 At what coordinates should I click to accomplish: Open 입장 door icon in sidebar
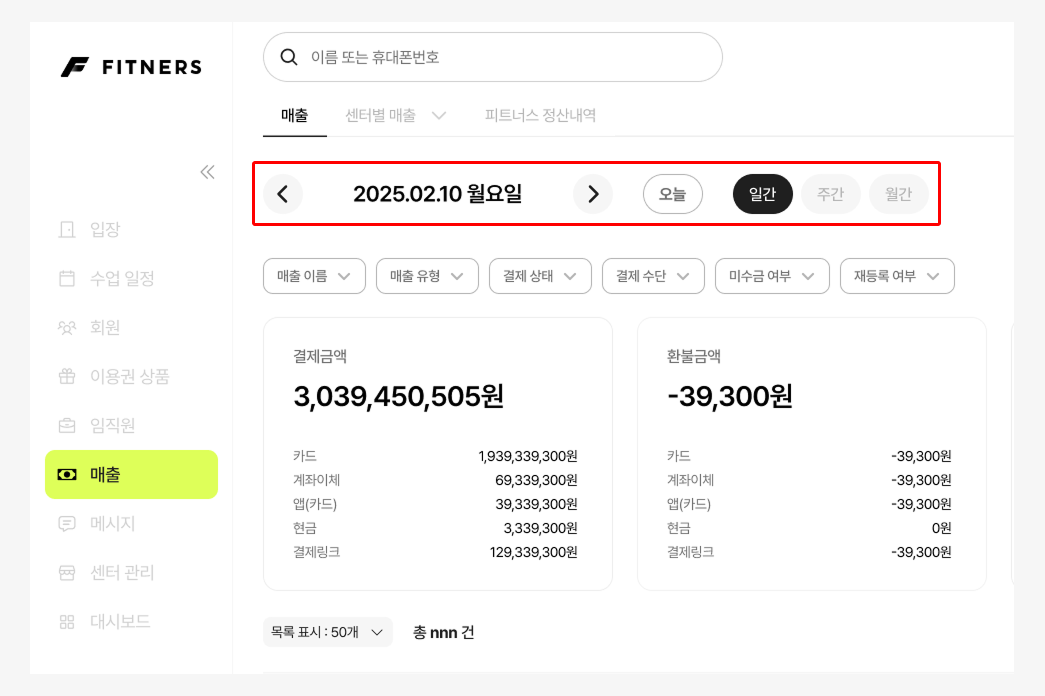tap(67, 229)
